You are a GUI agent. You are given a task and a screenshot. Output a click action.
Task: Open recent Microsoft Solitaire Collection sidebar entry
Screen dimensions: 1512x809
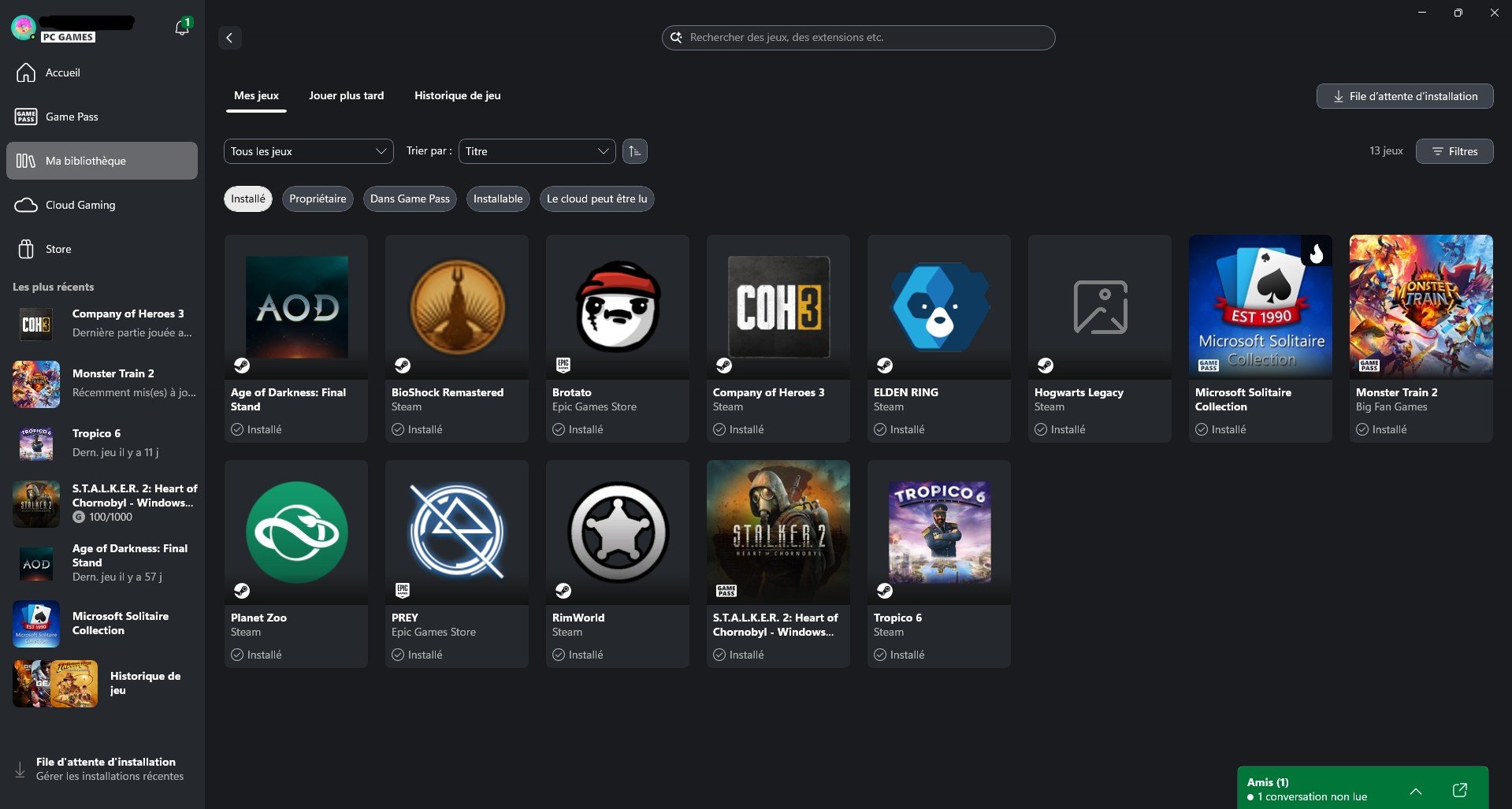[x=102, y=623]
